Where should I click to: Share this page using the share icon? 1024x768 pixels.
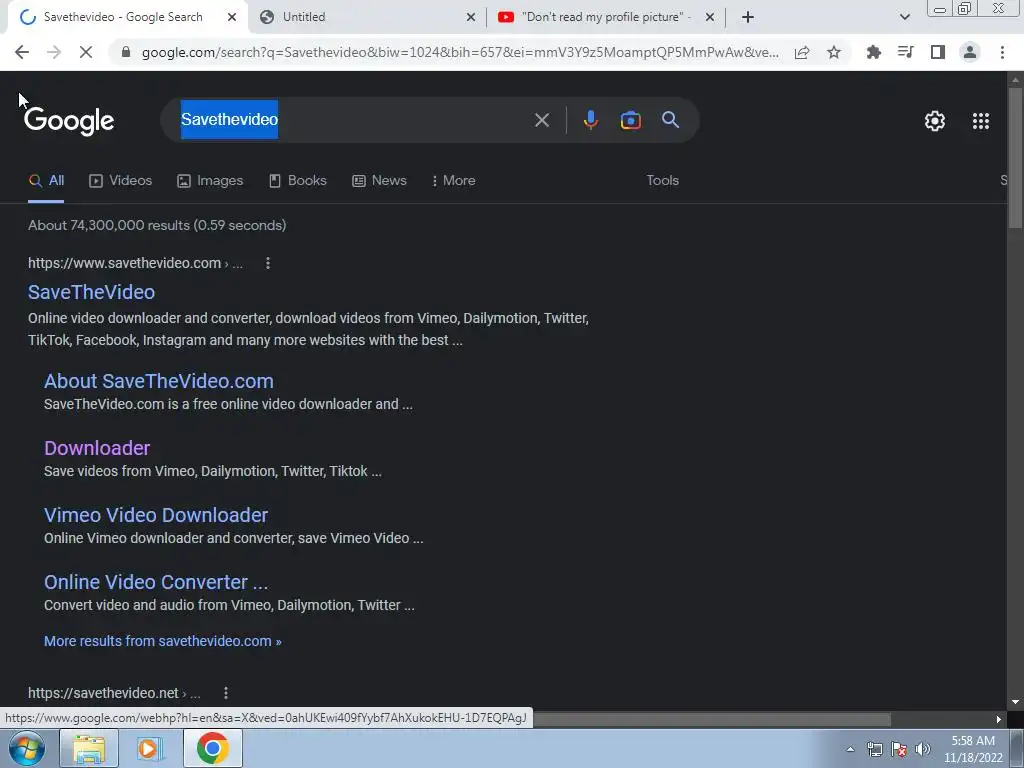[802, 52]
